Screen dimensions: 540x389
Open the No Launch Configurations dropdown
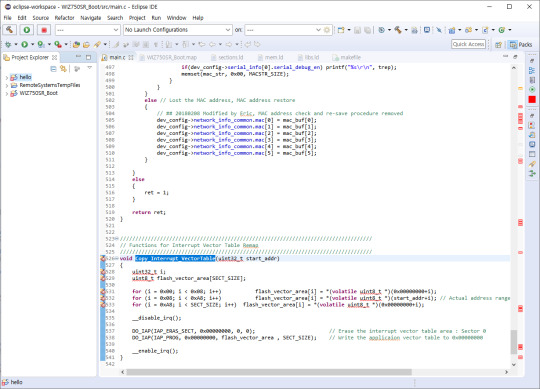tap(177, 30)
